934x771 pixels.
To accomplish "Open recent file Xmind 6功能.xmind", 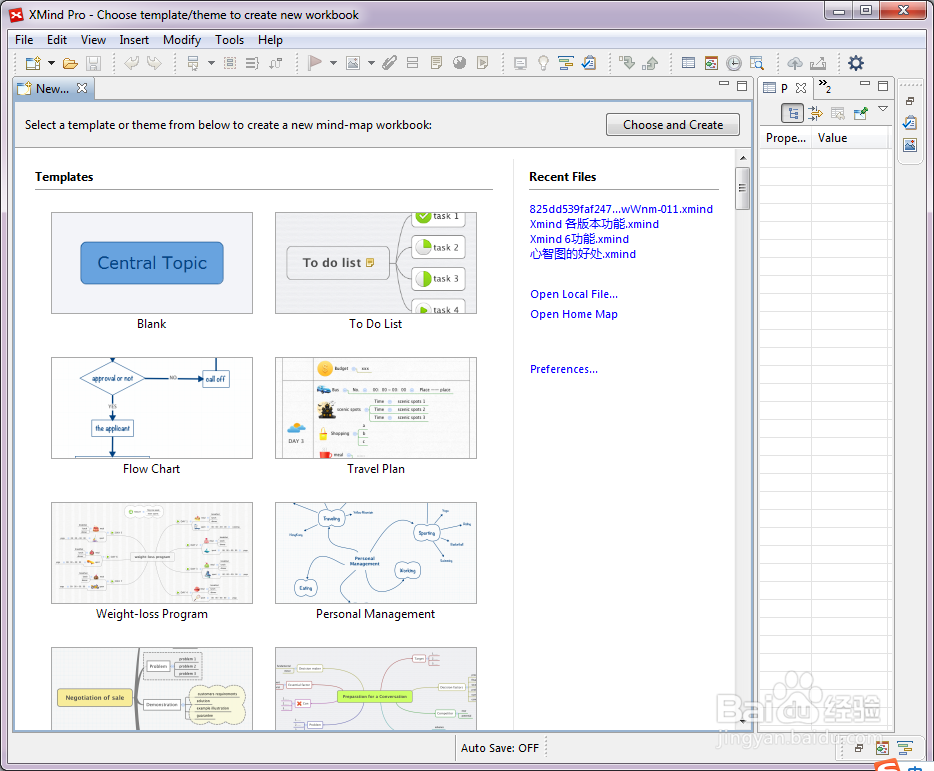I will point(579,239).
